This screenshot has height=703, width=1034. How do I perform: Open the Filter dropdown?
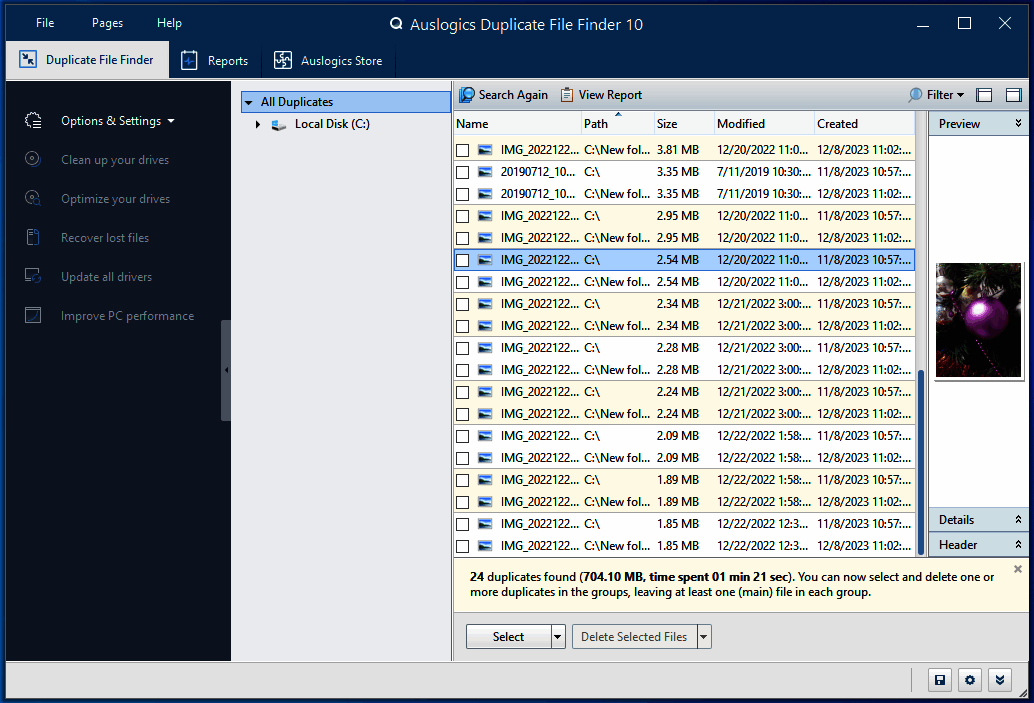937,94
